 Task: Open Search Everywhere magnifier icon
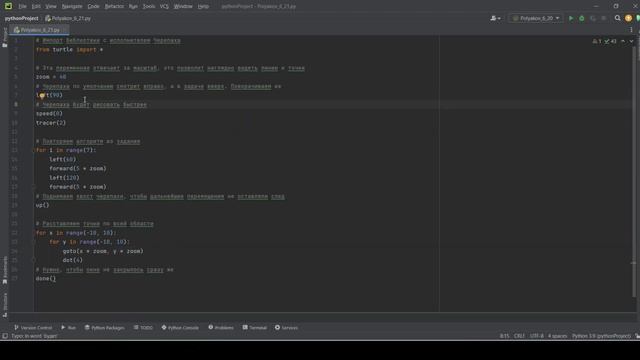618,18
